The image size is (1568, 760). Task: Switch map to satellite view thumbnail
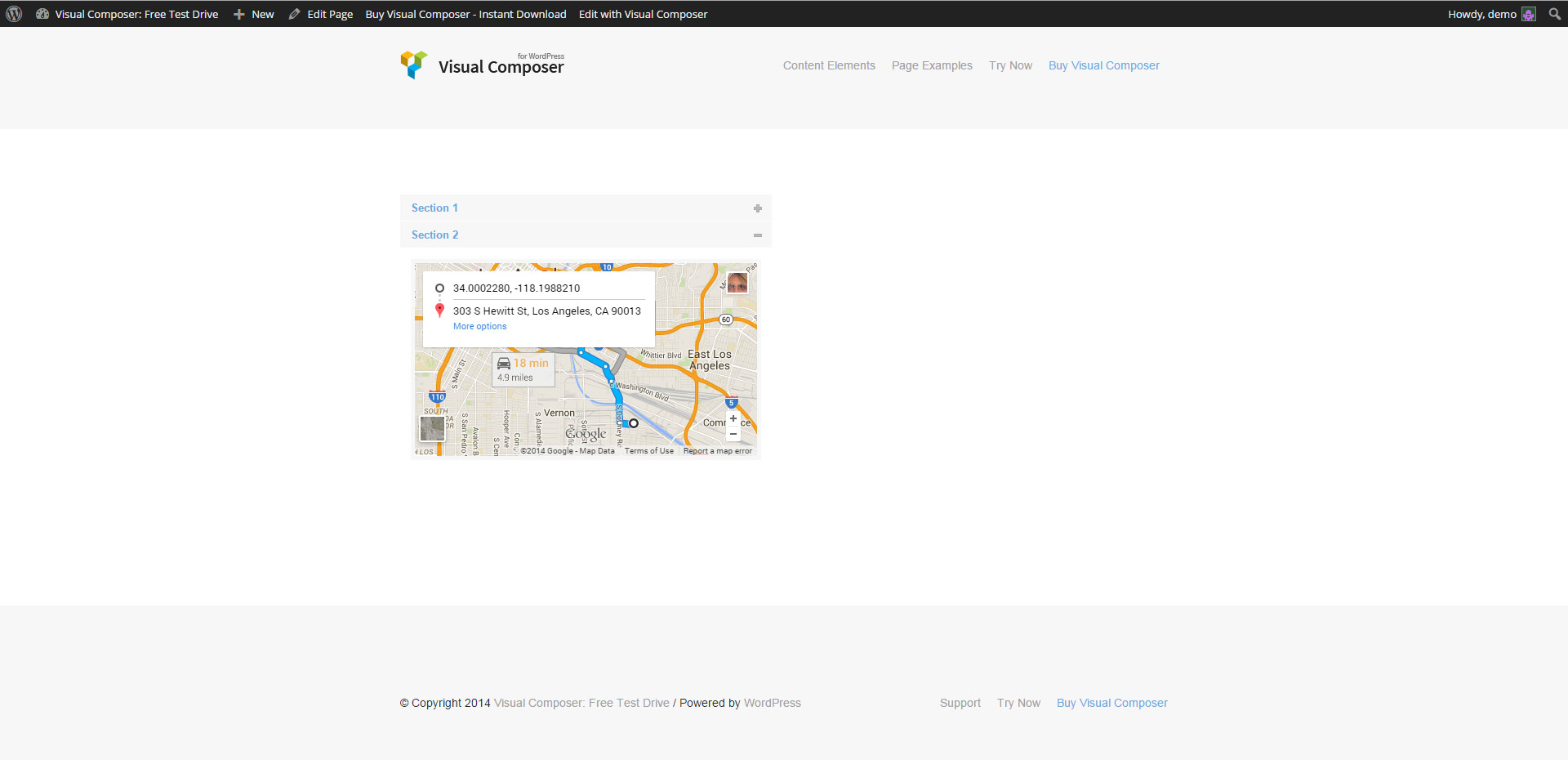pos(432,428)
